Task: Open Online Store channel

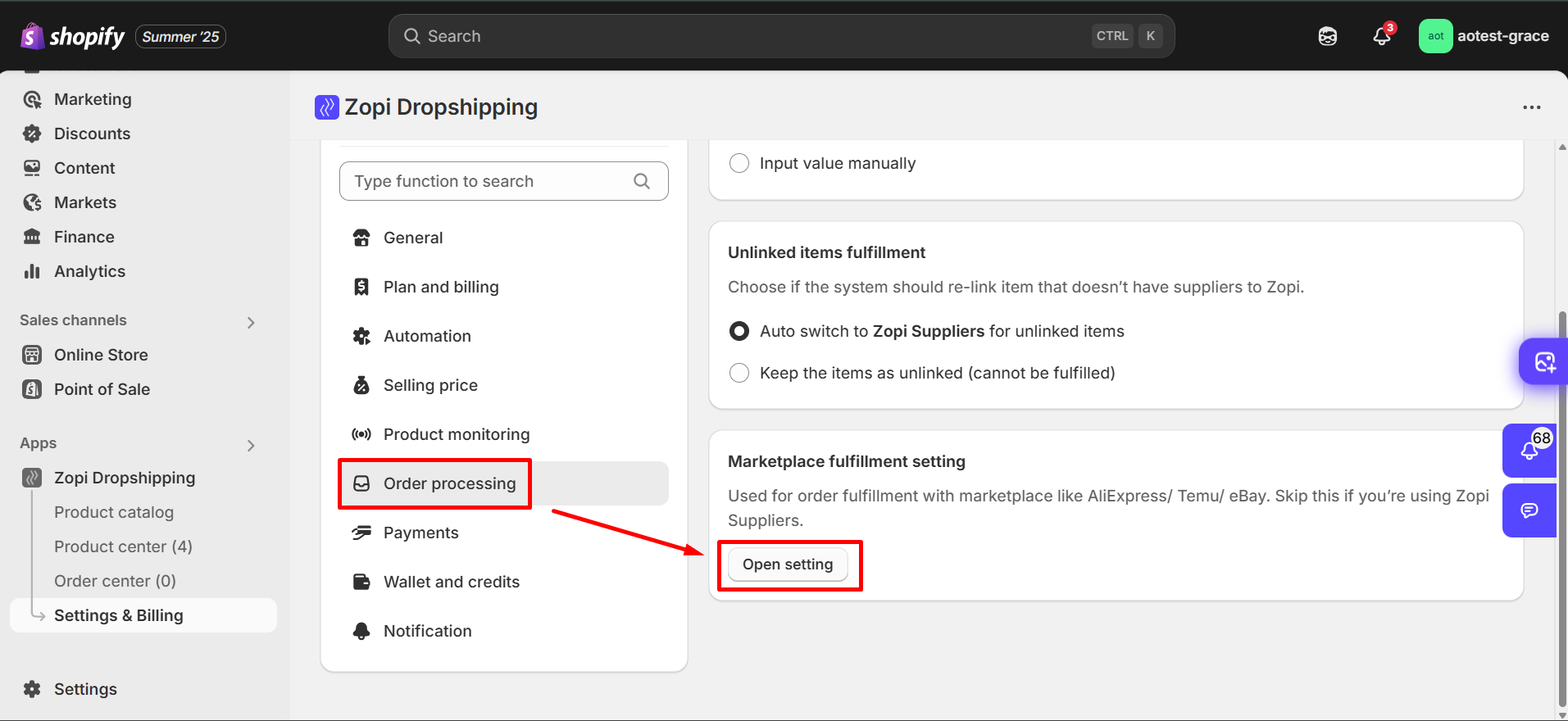Action: click(101, 355)
